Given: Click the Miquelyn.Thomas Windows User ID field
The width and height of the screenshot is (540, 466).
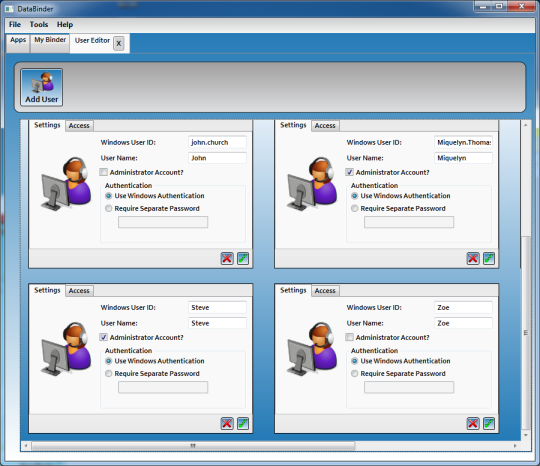Looking at the screenshot, I should pyautogui.click(x=463, y=142).
